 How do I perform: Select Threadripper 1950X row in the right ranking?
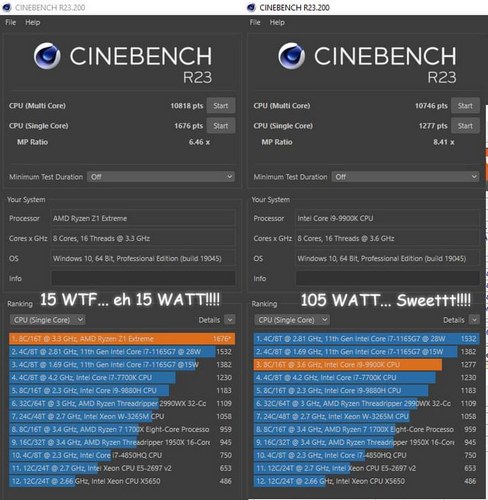click(366, 442)
